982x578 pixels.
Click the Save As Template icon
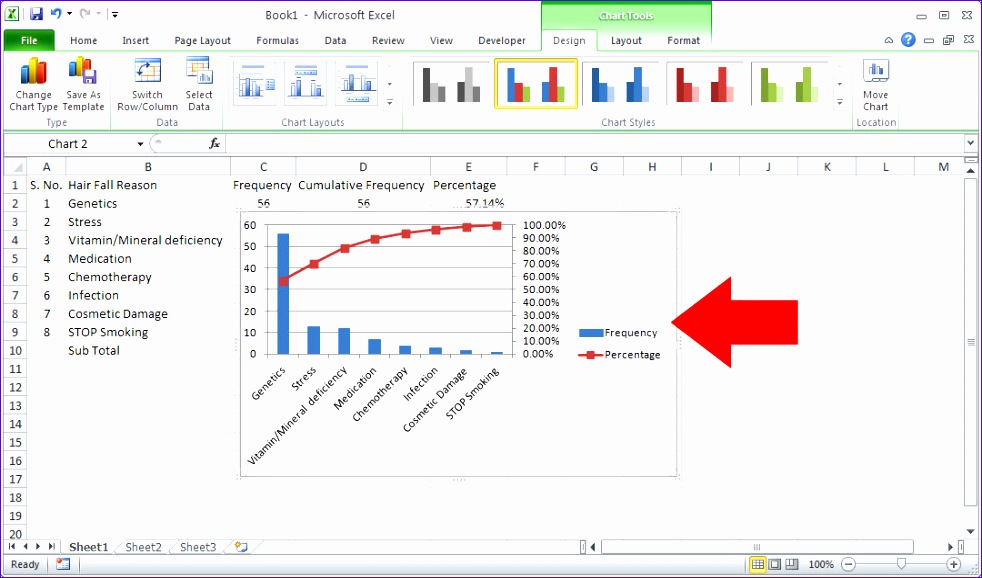coord(83,85)
